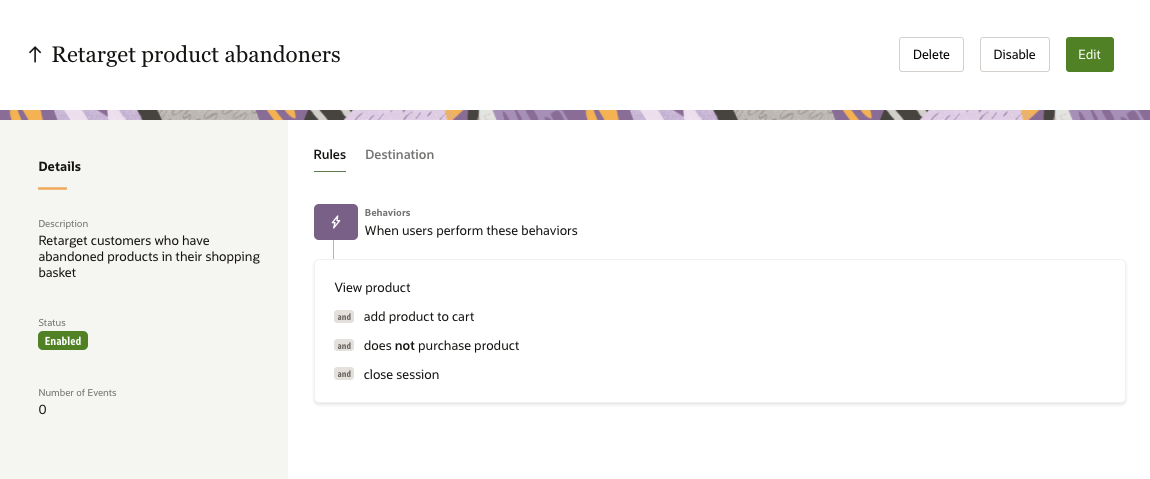Click the rule description text in the sidebar
This screenshot has width=1150, height=479.
(x=149, y=257)
